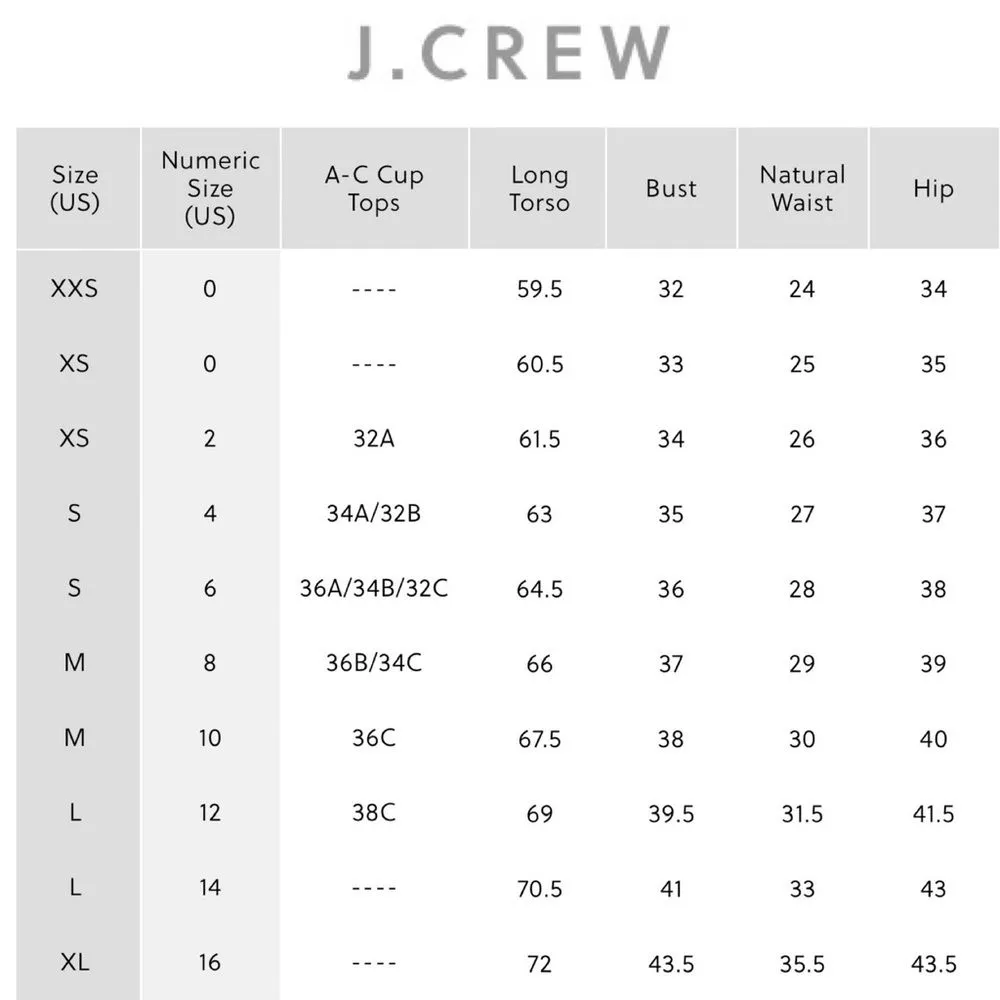Select the "Natural Waist" column header
The width and height of the screenshot is (1000, 1000).
point(802,189)
